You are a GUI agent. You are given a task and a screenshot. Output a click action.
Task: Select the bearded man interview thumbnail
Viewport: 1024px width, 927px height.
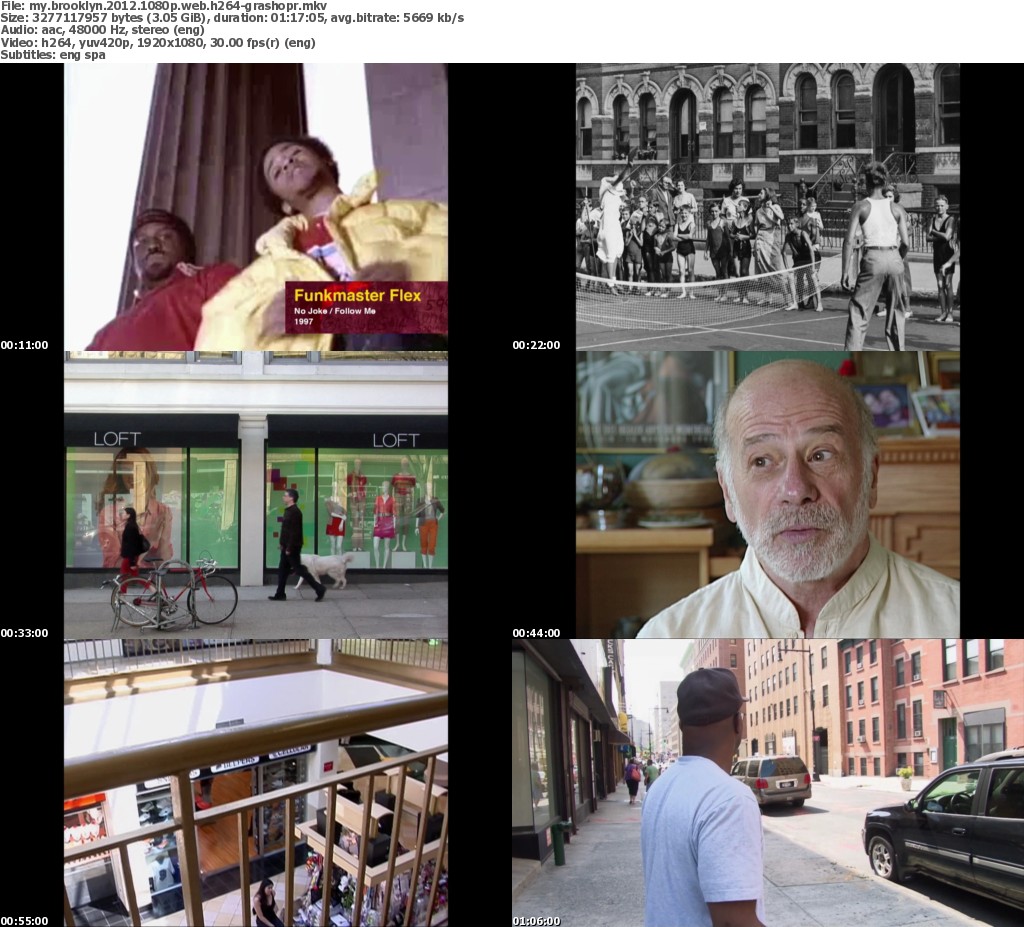coord(767,495)
